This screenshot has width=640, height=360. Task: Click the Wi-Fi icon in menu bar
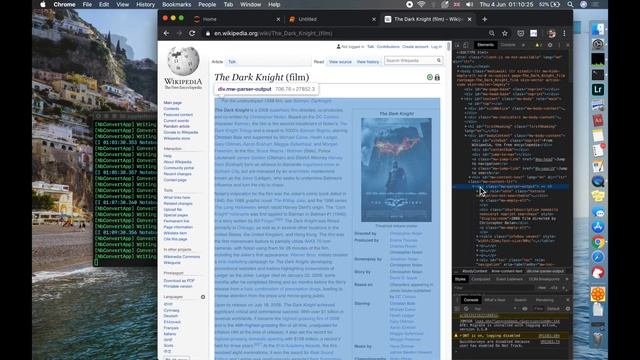(421, 4)
